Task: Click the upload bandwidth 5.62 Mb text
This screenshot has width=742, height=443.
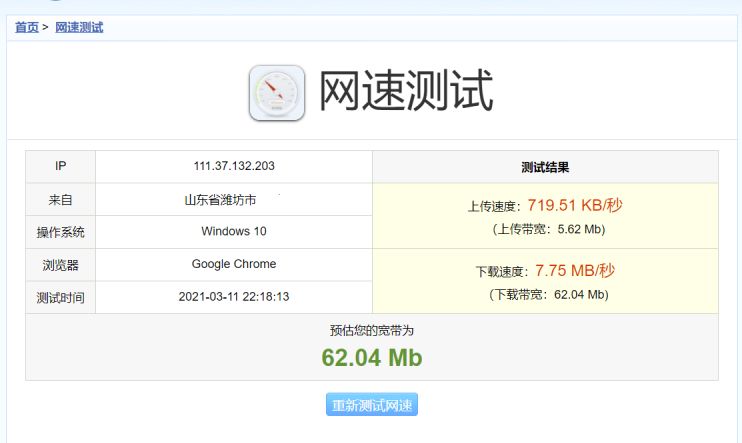Action: pos(549,230)
